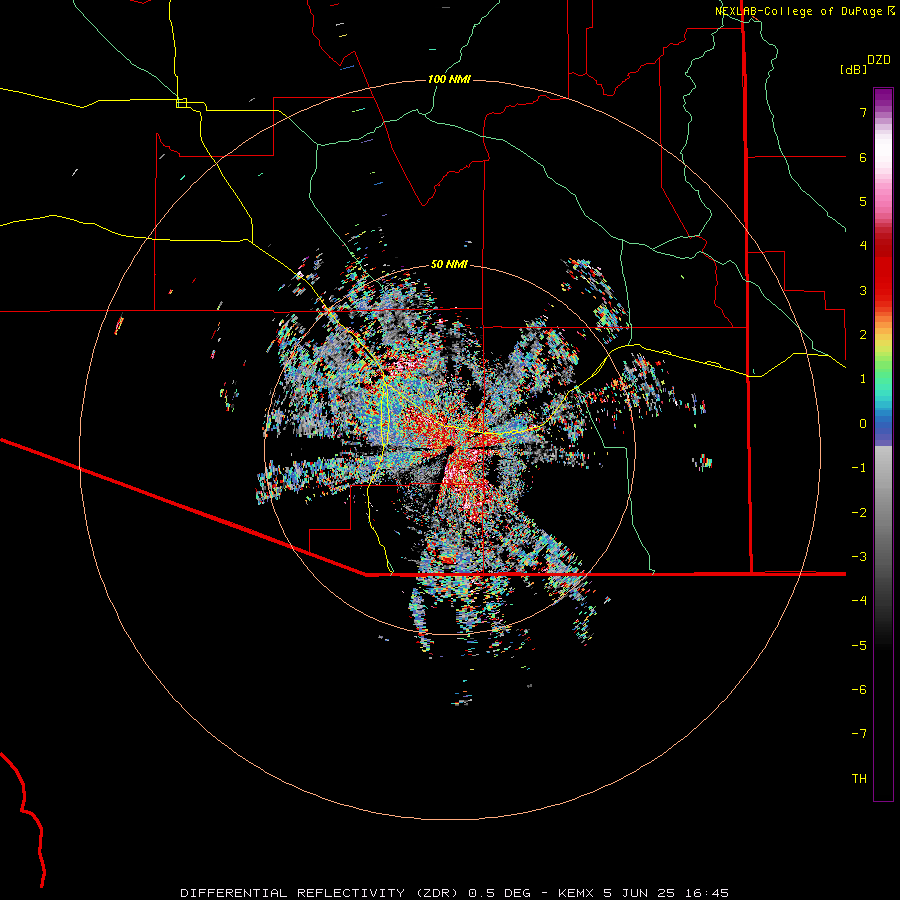Screen dimensions: 900x900
Task: Click the red 3 dB segment of color bar
Action: point(883,284)
